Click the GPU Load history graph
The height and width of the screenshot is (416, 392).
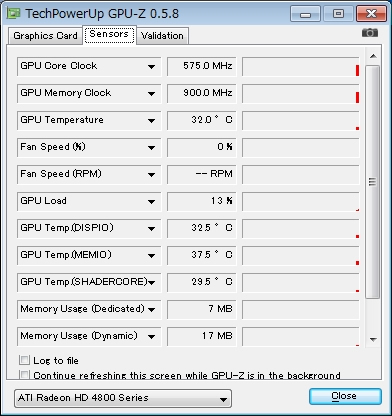point(301,201)
